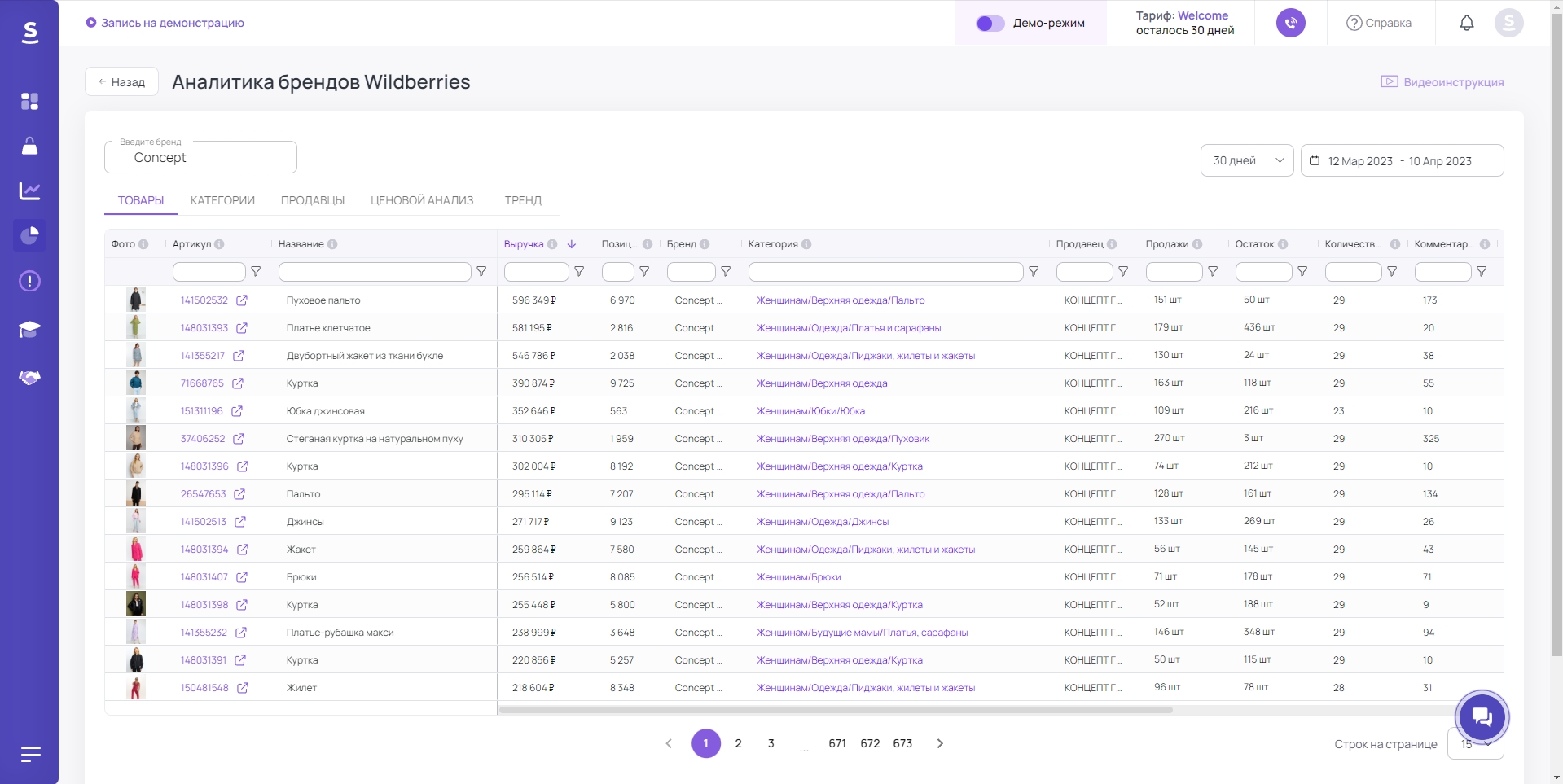Open the 30 дней period dropdown

[x=1247, y=160]
